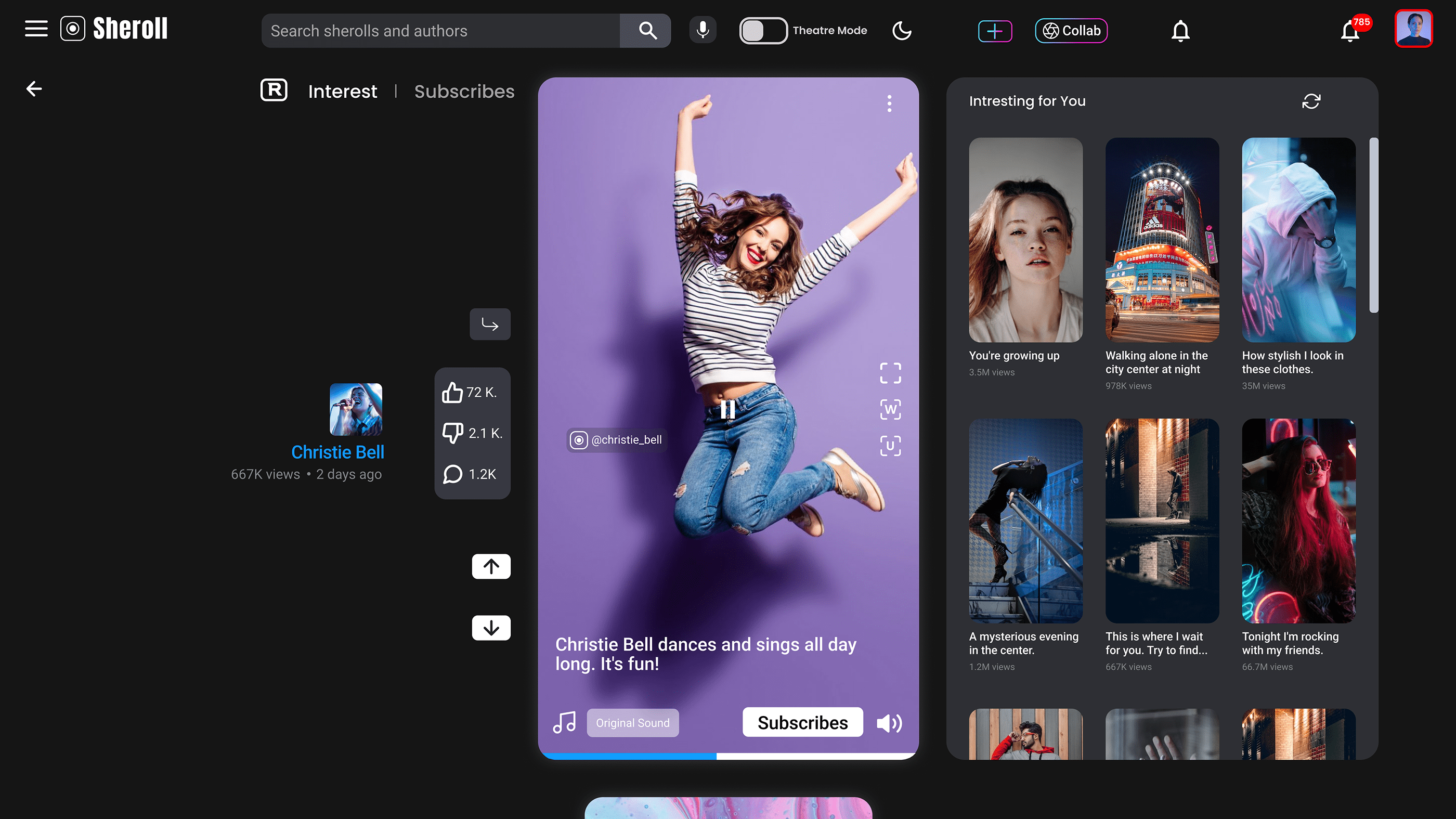Click the voice search microphone icon

[703, 30]
